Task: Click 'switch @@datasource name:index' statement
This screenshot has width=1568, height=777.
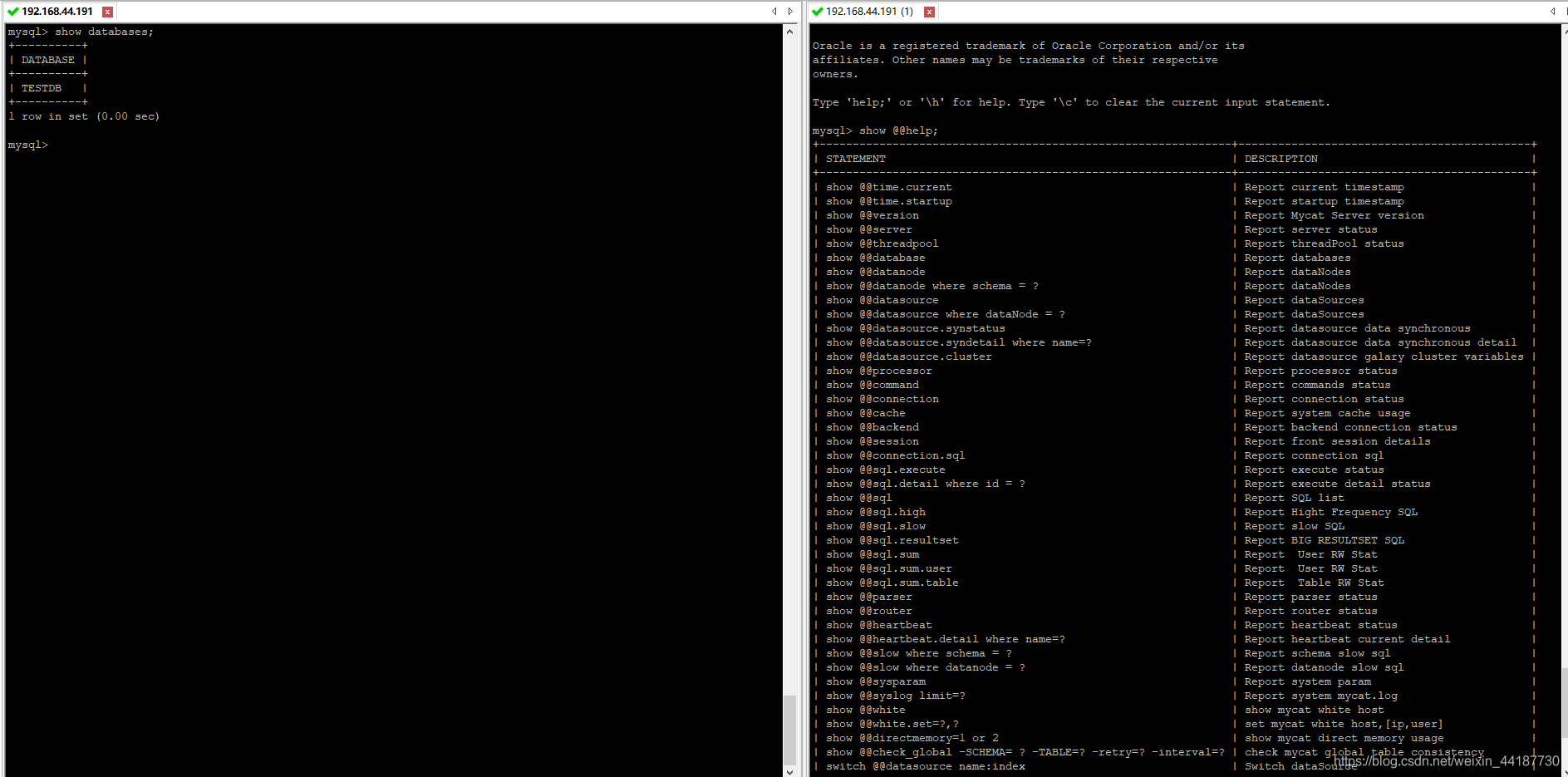Action: (x=926, y=766)
